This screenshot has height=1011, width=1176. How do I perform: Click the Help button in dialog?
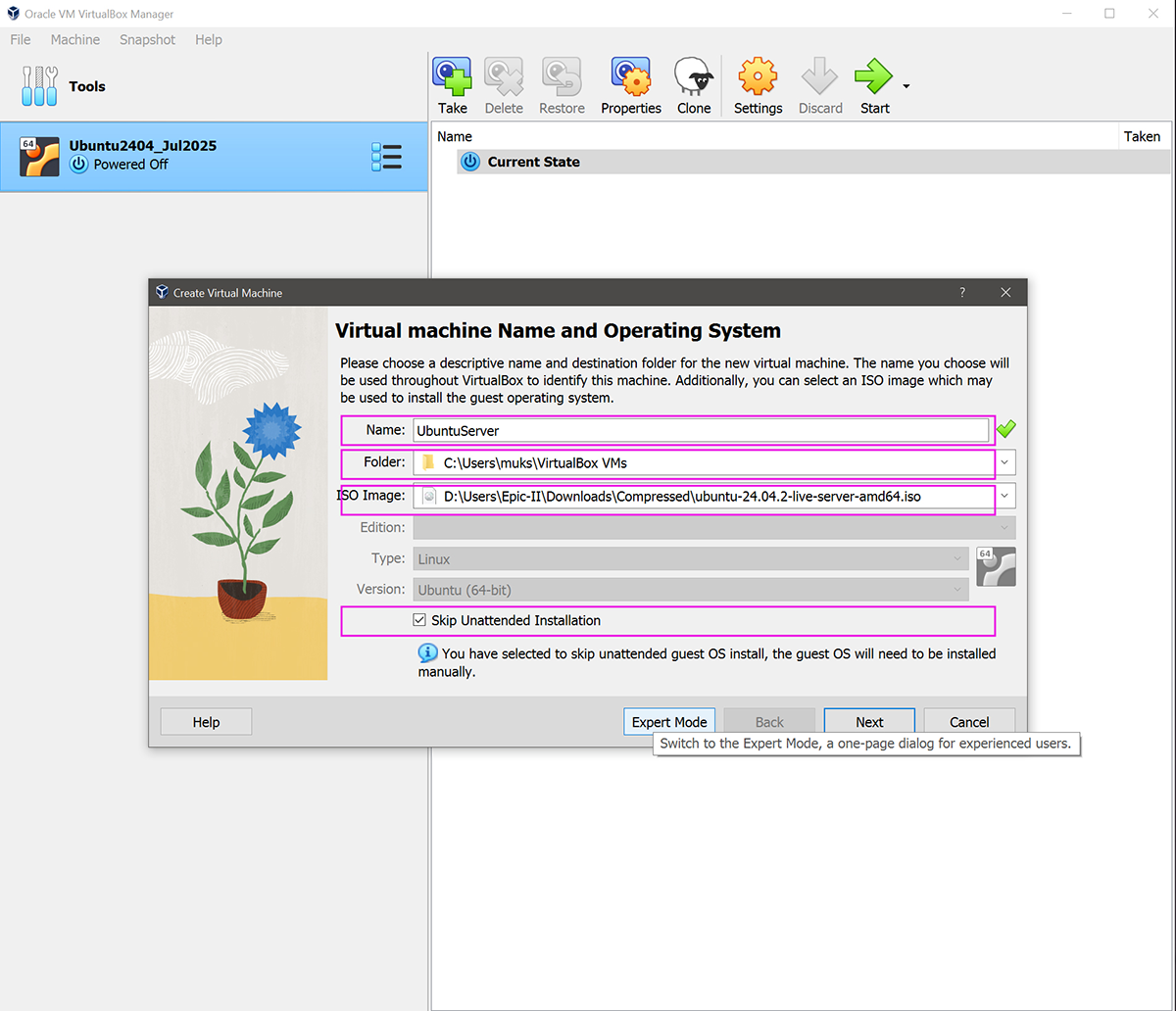(x=206, y=722)
